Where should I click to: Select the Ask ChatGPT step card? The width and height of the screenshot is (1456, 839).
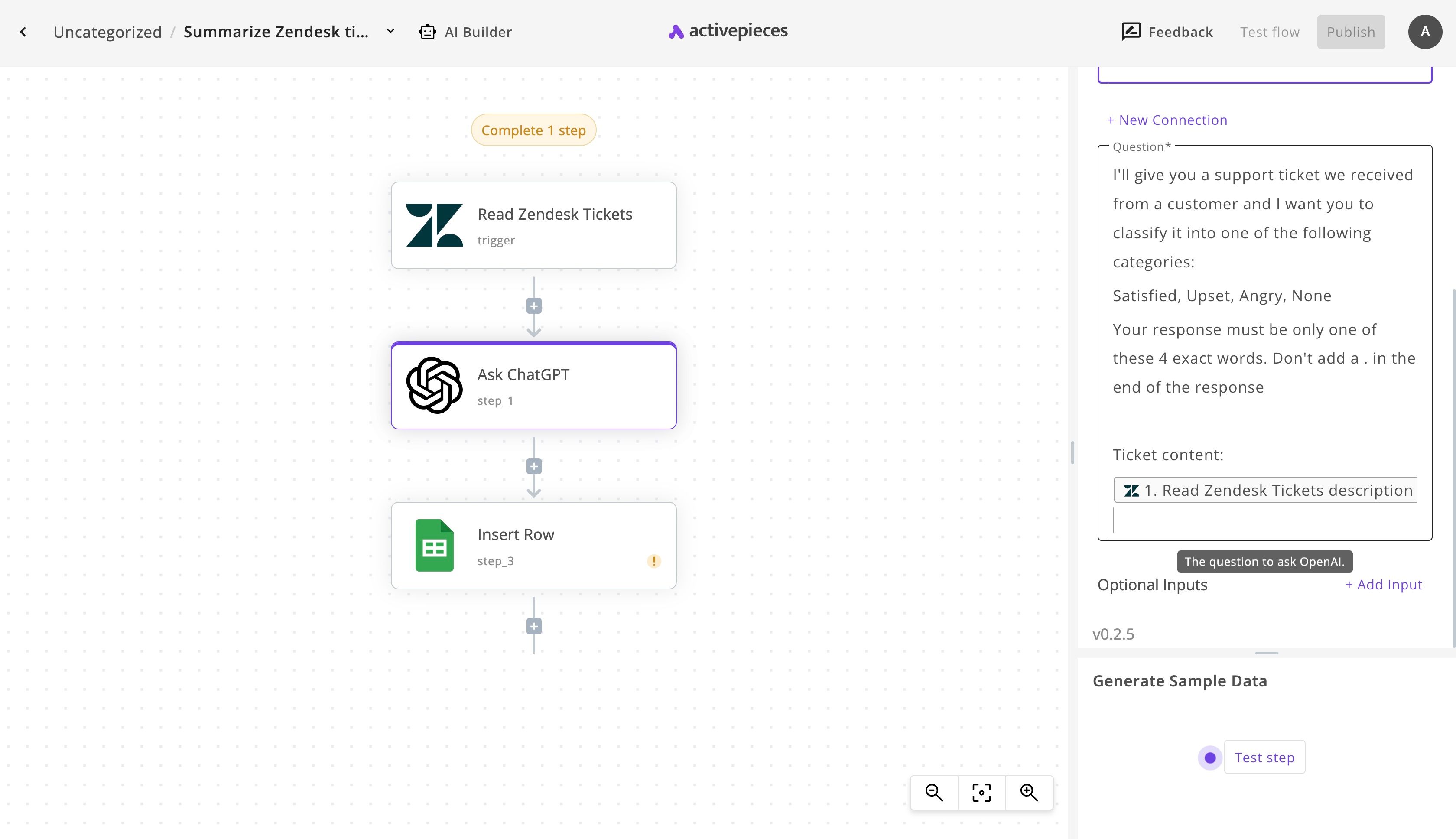click(533, 386)
